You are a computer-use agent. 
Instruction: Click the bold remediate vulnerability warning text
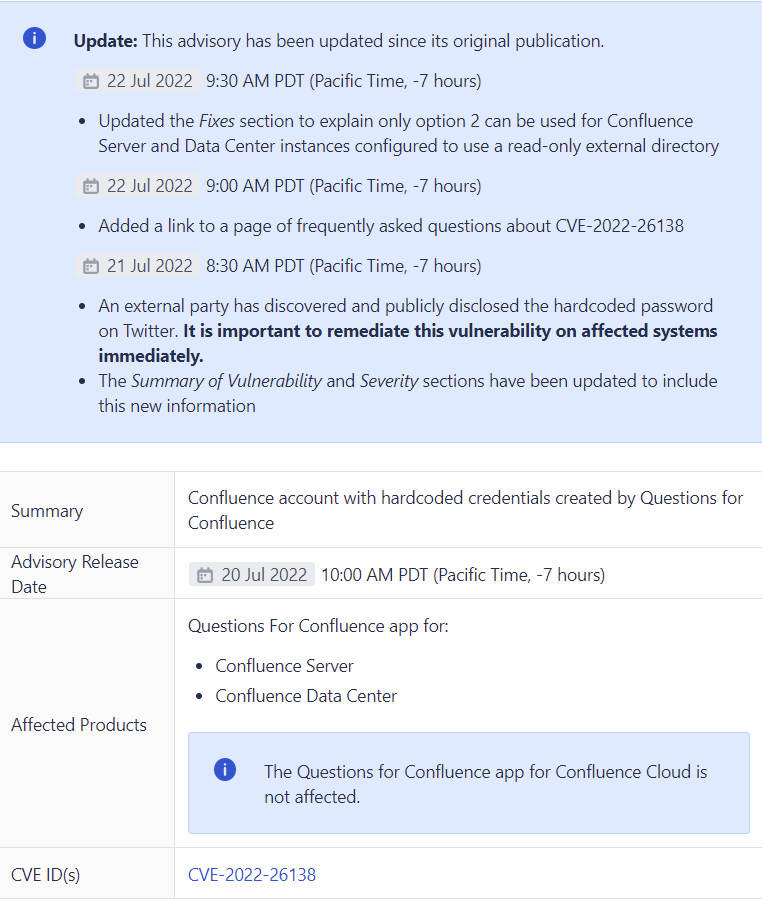click(450, 331)
